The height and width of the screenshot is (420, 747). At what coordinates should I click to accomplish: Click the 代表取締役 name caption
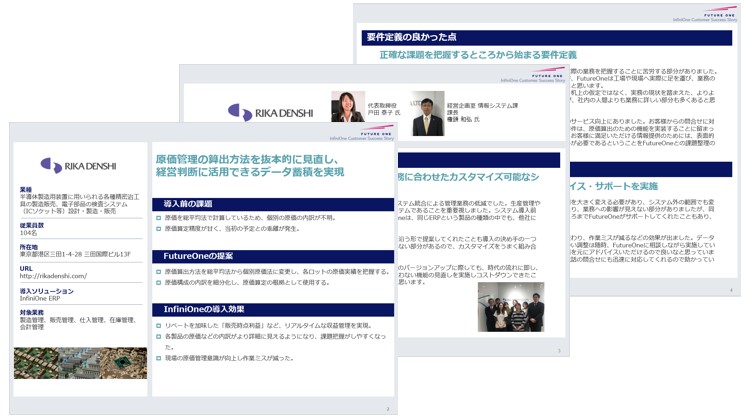coord(384,109)
